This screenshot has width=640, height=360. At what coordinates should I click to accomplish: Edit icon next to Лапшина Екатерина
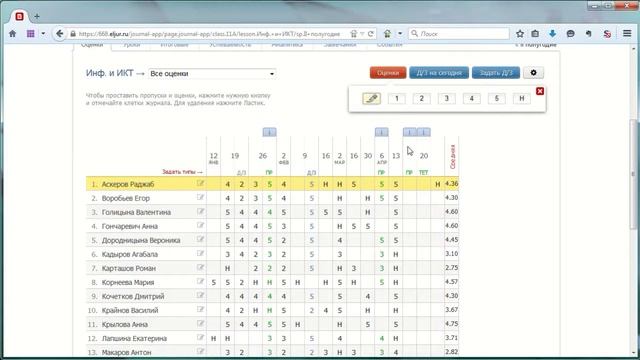point(200,338)
